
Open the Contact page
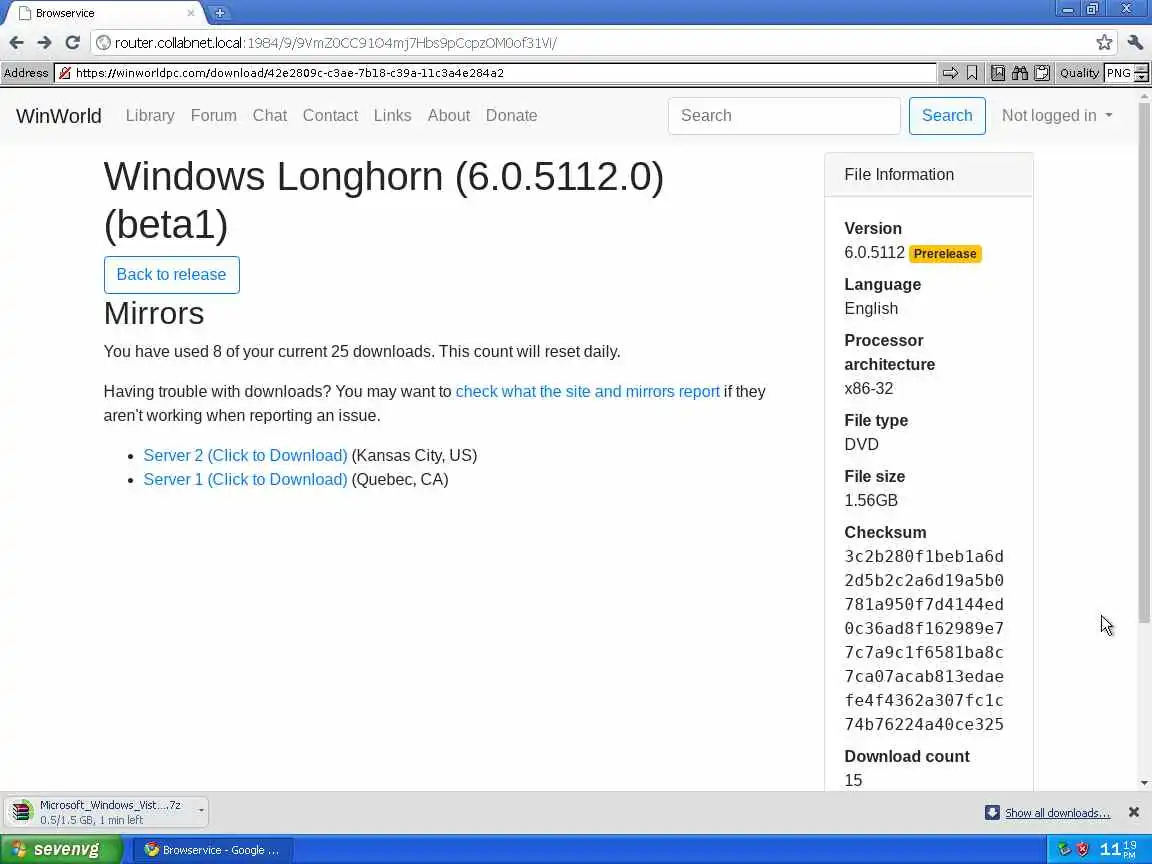click(x=330, y=115)
